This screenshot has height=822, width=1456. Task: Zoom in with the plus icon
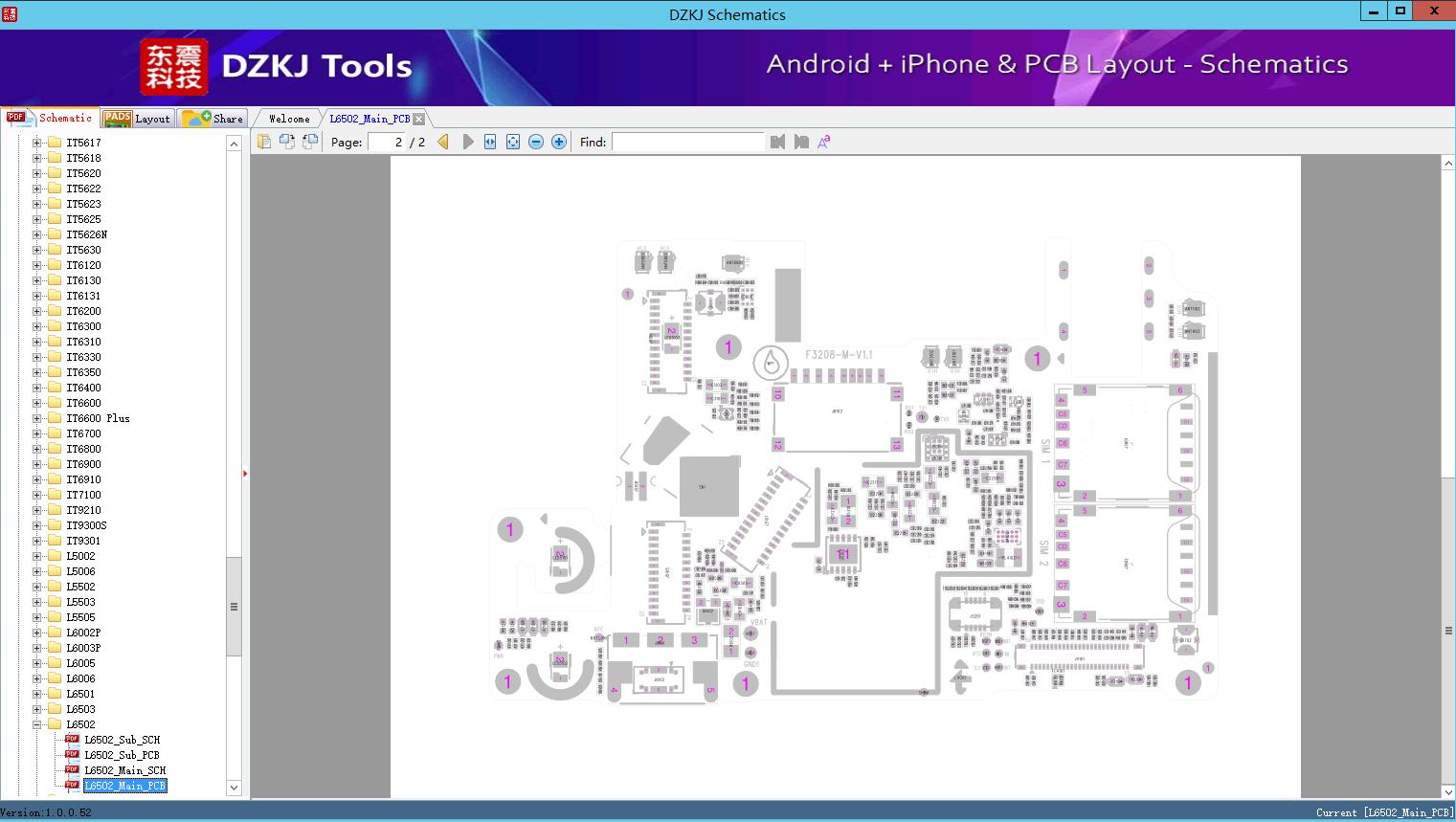[x=559, y=142]
